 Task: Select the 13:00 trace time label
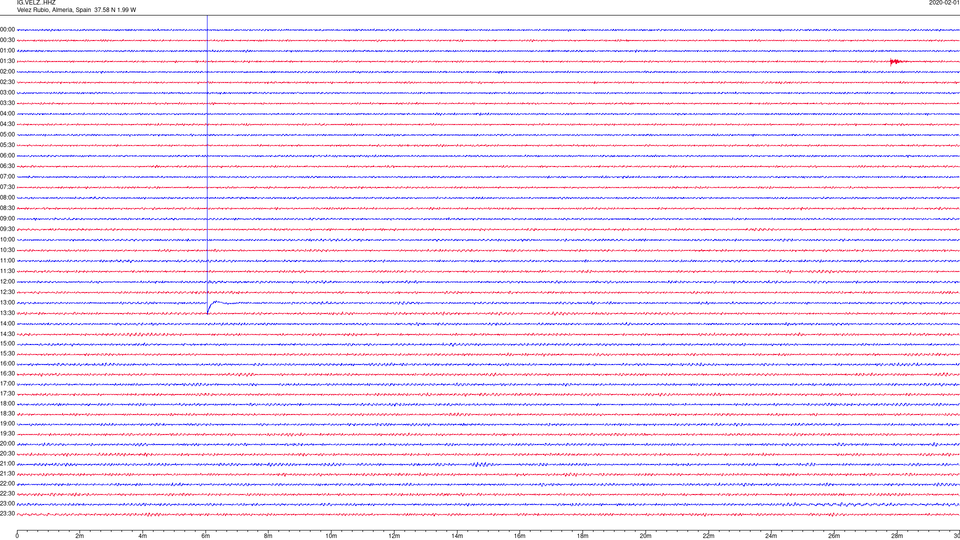pos(7,302)
